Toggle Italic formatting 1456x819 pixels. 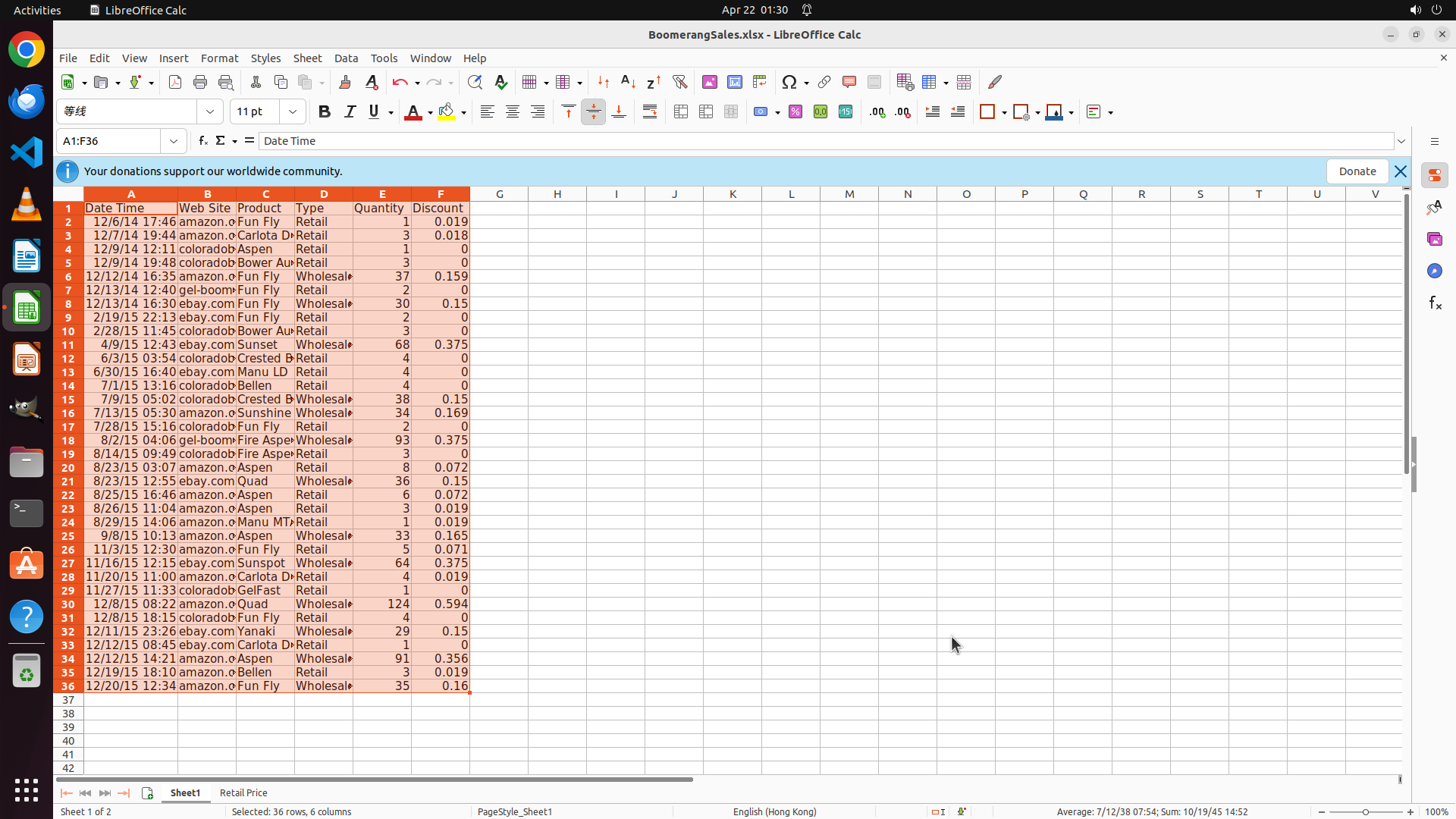(350, 112)
